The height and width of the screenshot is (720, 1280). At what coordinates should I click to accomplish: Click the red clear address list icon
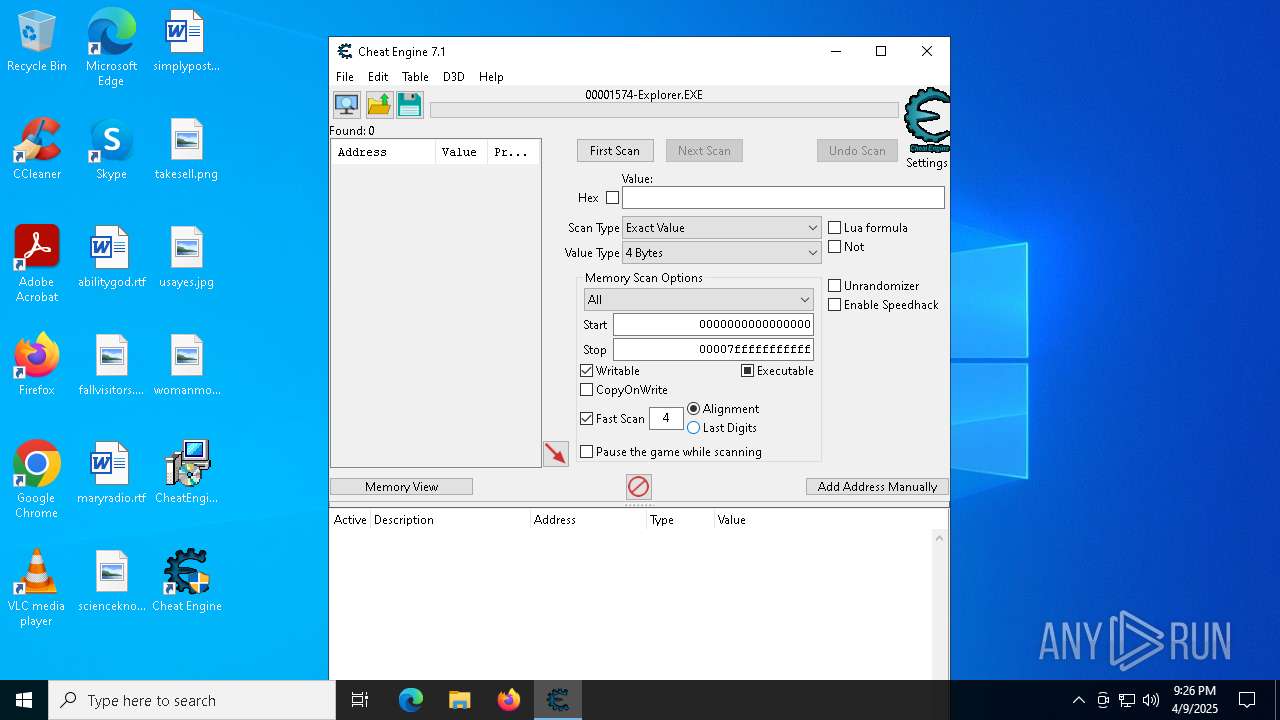pos(638,487)
